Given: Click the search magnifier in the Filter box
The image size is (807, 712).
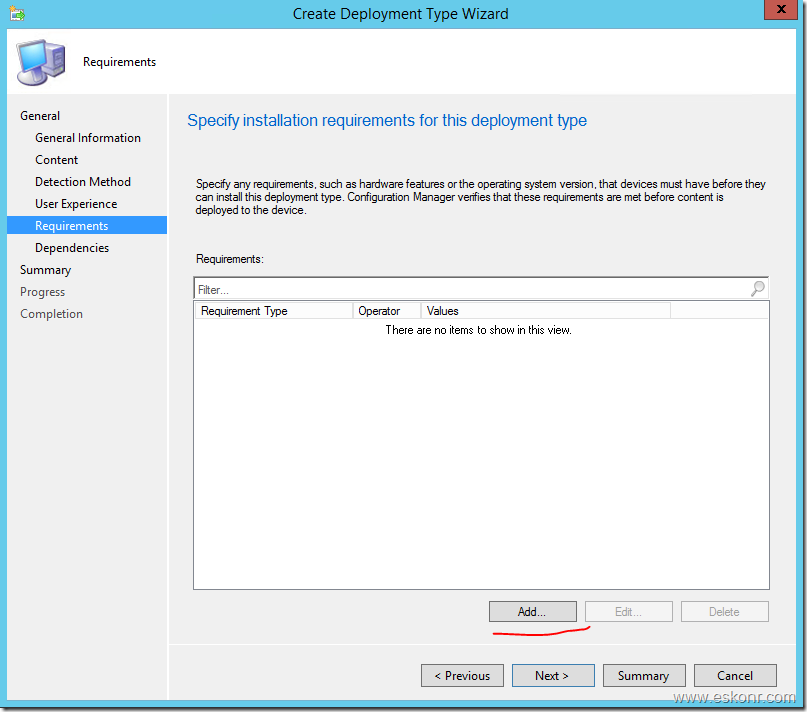Looking at the screenshot, I should click(x=758, y=288).
